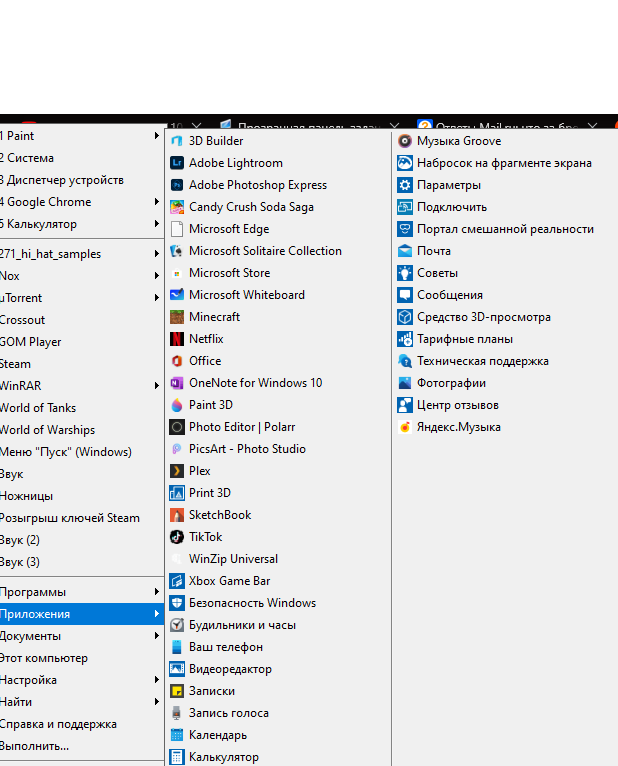Open Портал смешанной реальности icon
Screen dimensions: 618x766
[405, 229]
